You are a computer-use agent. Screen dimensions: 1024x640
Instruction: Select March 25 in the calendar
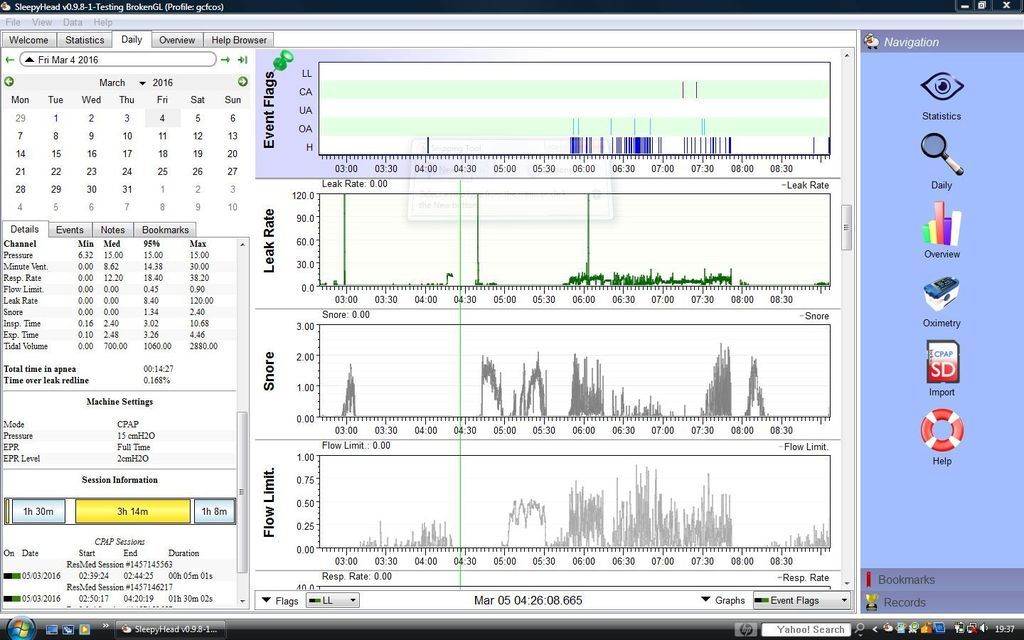[x=163, y=172]
